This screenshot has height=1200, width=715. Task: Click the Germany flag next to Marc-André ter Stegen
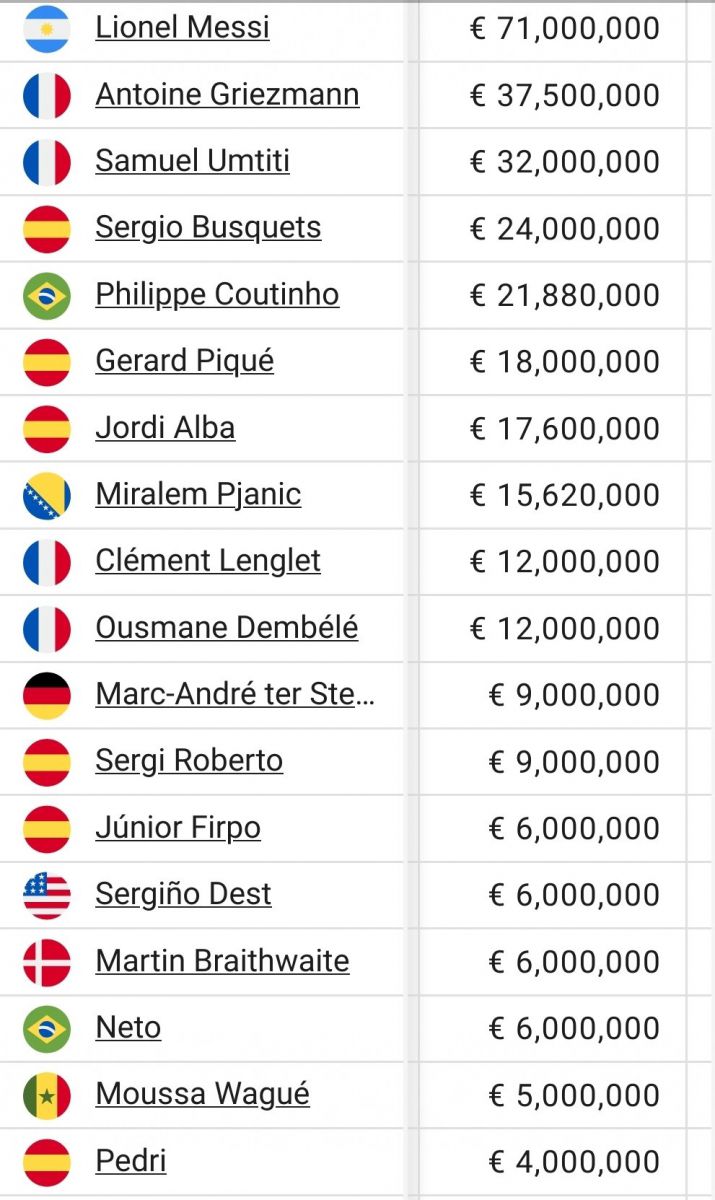pyautogui.click(x=47, y=696)
